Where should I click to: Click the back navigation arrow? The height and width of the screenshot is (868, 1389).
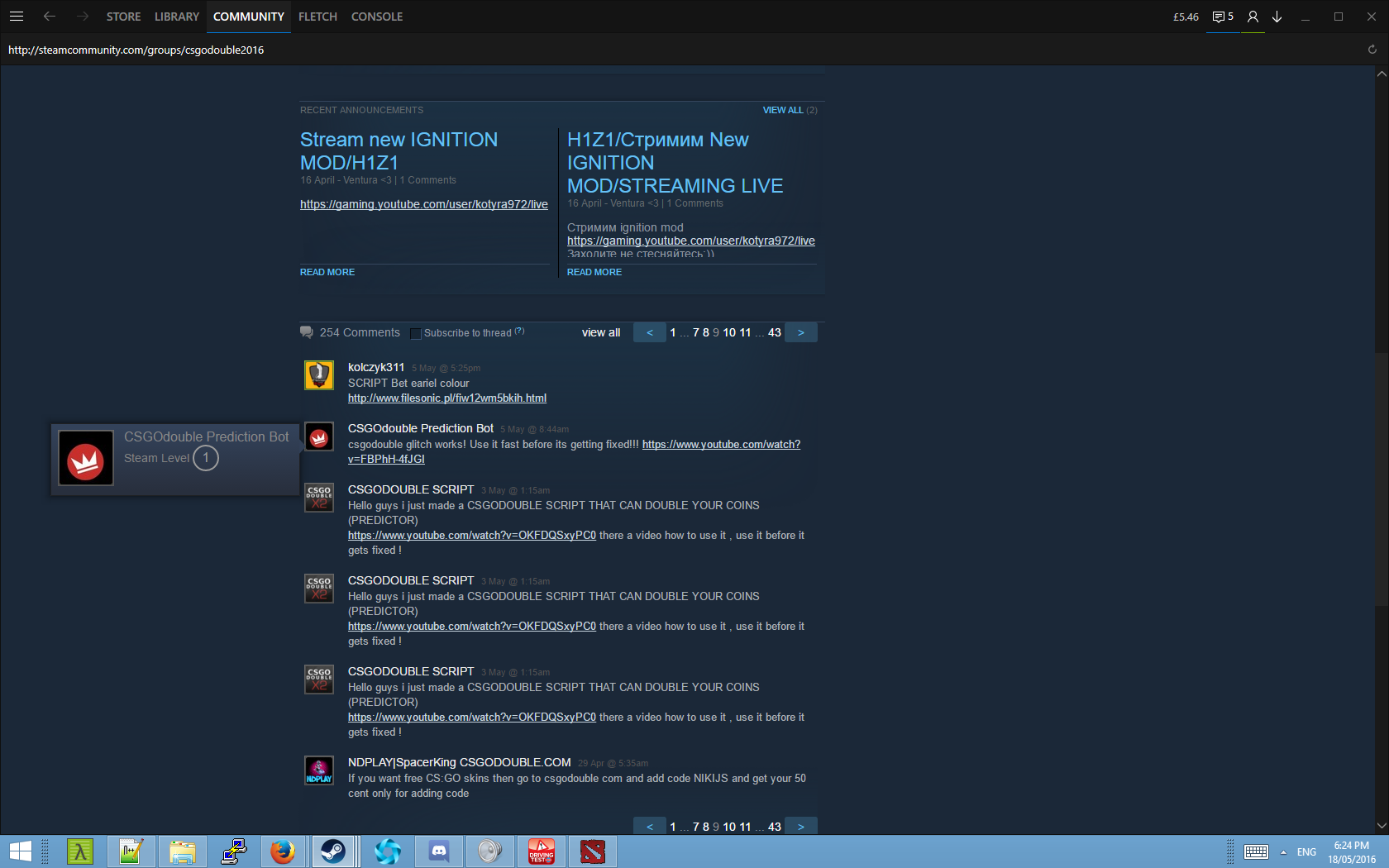click(50, 17)
